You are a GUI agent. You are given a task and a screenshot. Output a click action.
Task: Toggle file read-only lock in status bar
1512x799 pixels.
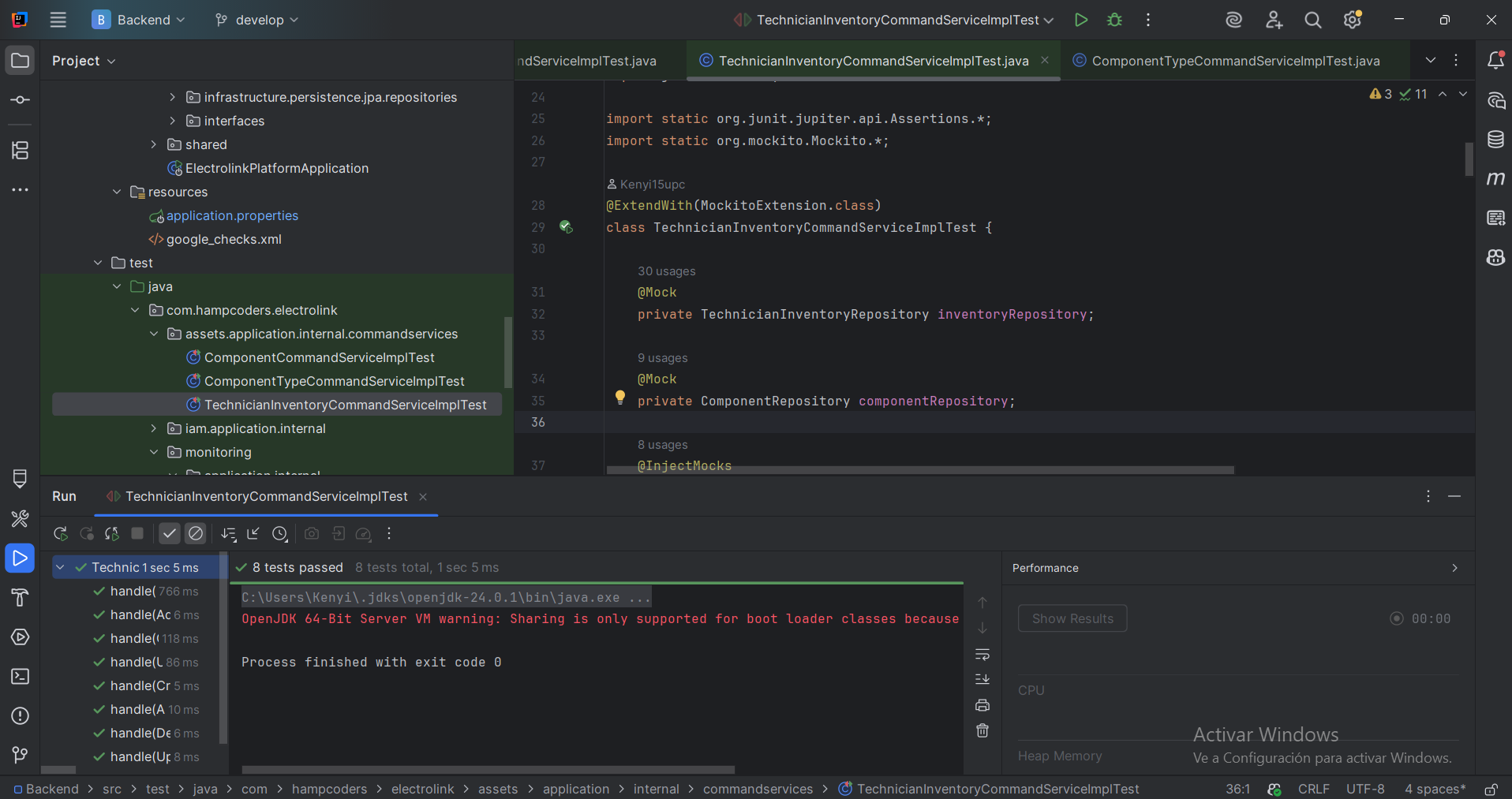coord(1491,790)
